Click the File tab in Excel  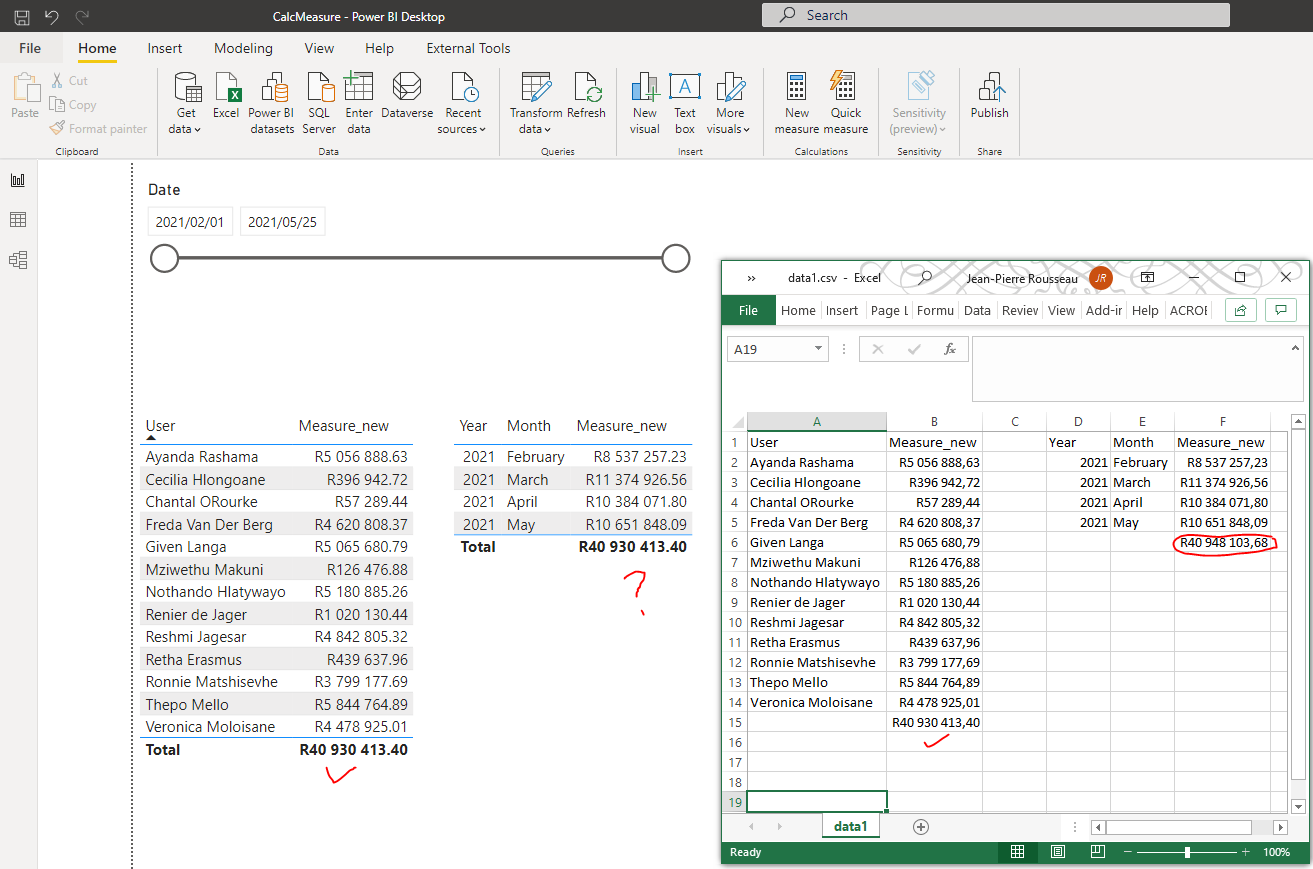click(748, 310)
